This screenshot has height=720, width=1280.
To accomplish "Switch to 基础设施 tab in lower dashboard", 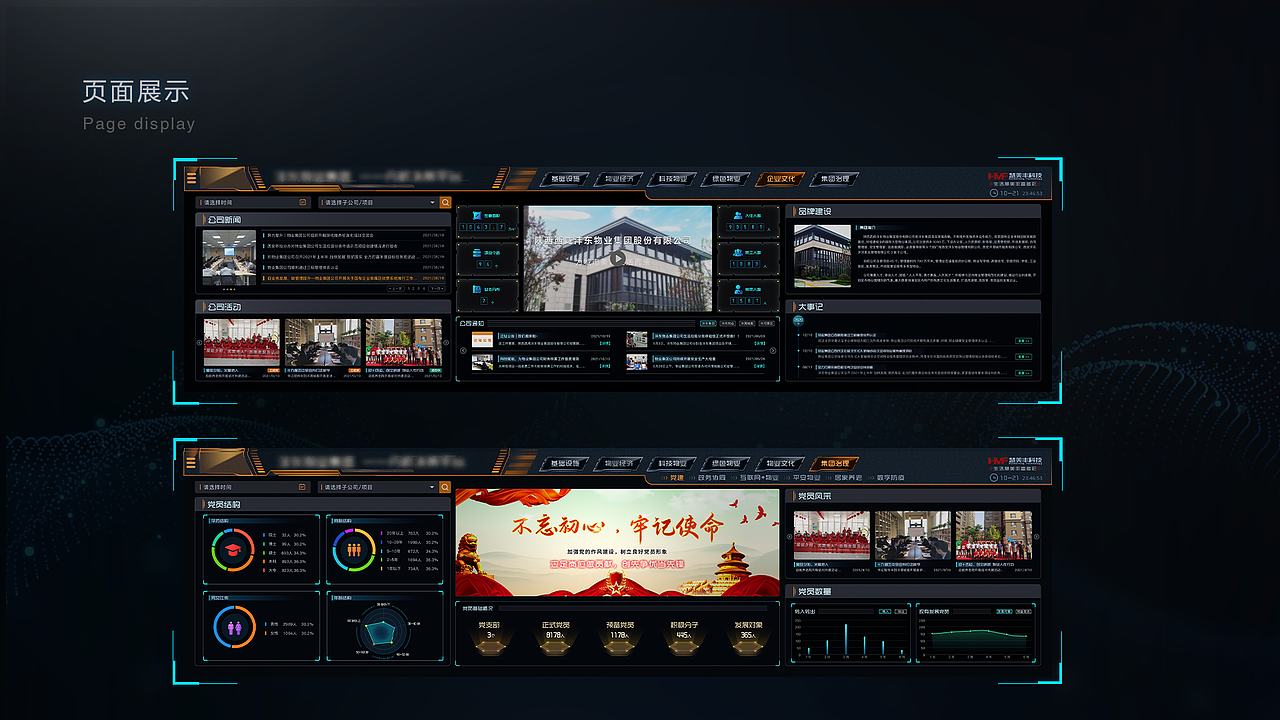I will 564,463.
